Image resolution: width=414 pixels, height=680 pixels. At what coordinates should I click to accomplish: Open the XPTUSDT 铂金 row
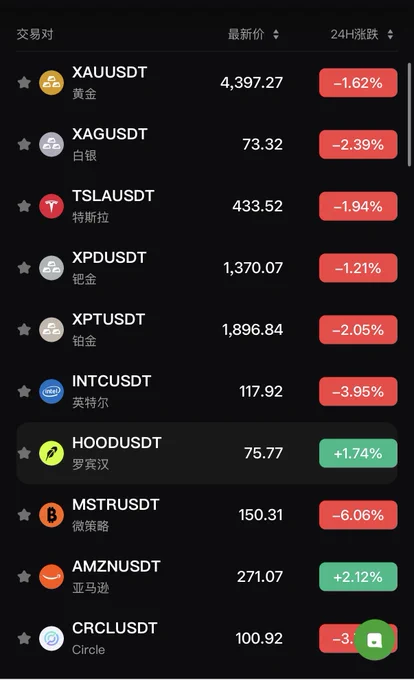tap(207, 330)
